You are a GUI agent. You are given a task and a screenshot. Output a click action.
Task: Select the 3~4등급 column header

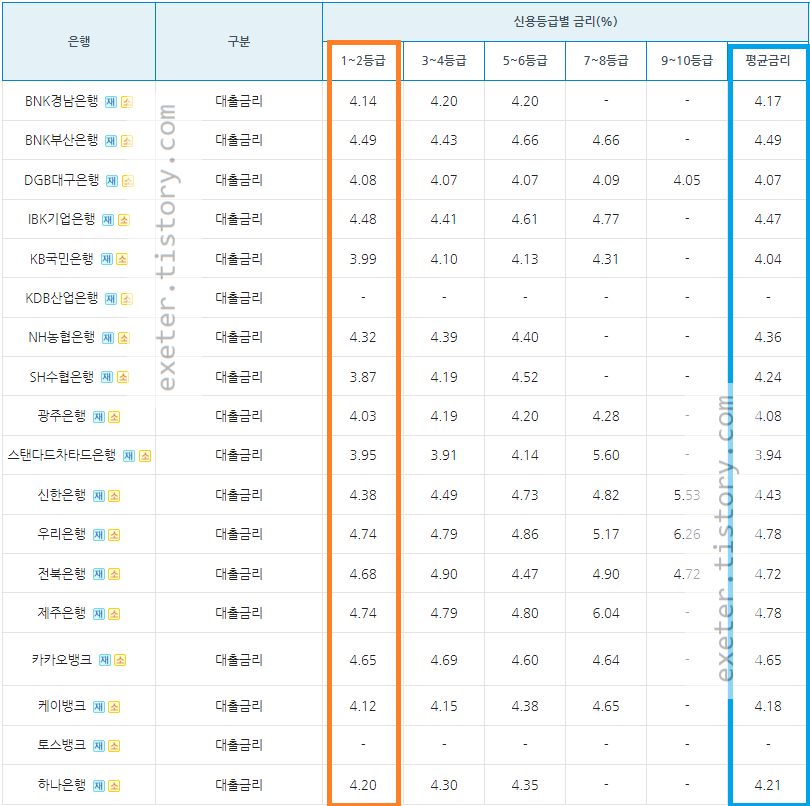tap(444, 61)
